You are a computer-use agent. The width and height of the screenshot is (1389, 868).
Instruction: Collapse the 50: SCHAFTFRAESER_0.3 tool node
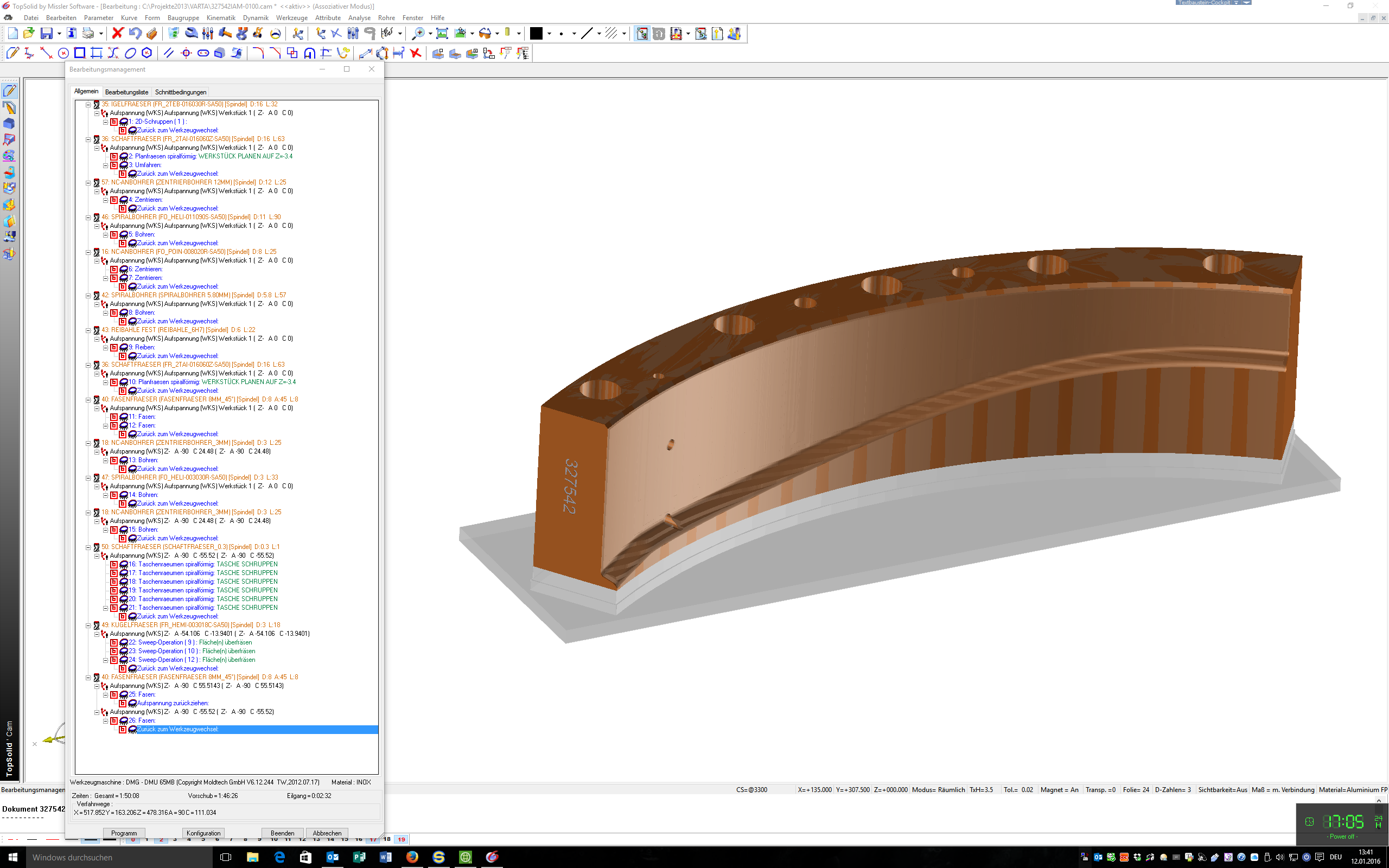coord(88,547)
